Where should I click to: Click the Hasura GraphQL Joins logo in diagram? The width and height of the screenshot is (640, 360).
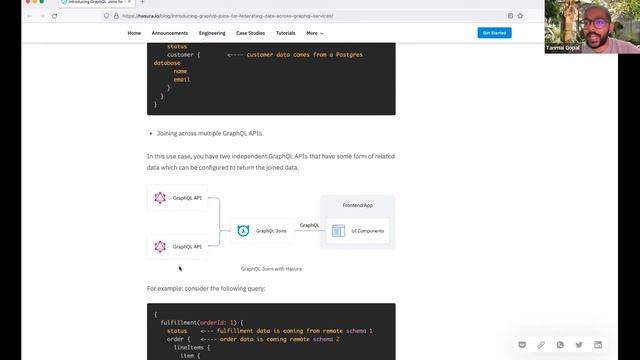click(x=243, y=231)
